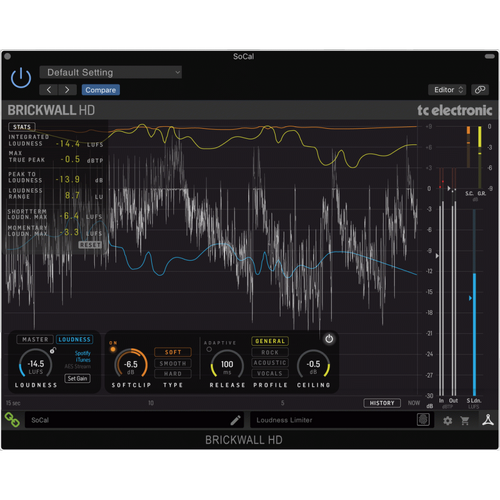Open the Default Setting preset dropdown
The width and height of the screenshot is (500, 500).
111,72
